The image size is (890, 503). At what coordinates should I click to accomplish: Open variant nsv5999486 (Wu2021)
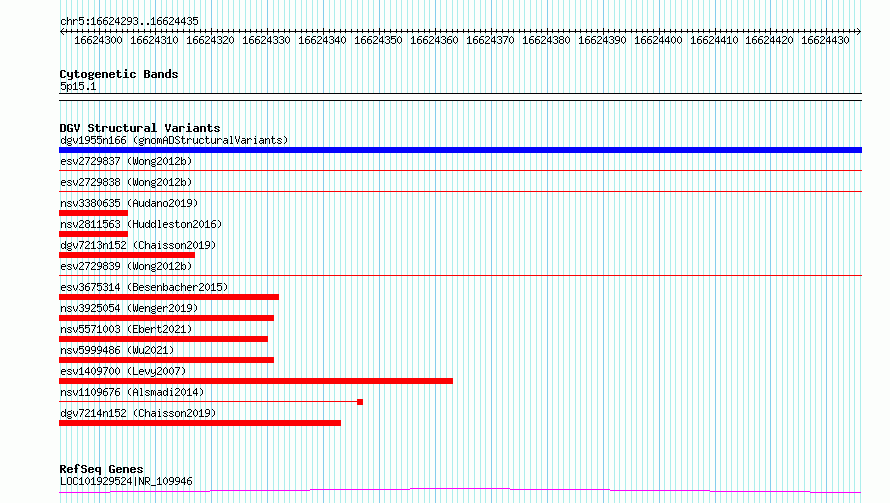click(117, 350)
